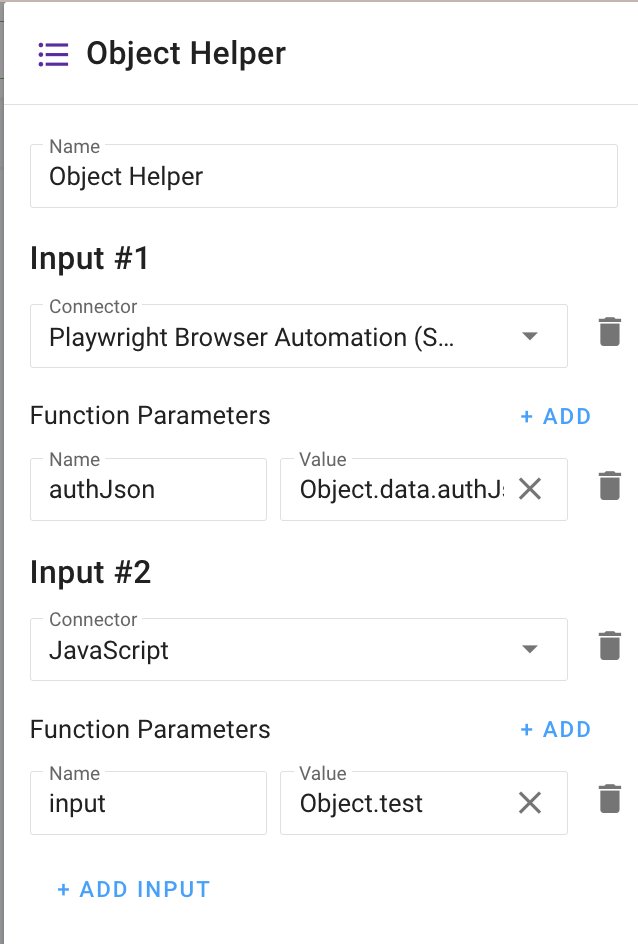Add a function parameter to Input #1

pos(556,416)
